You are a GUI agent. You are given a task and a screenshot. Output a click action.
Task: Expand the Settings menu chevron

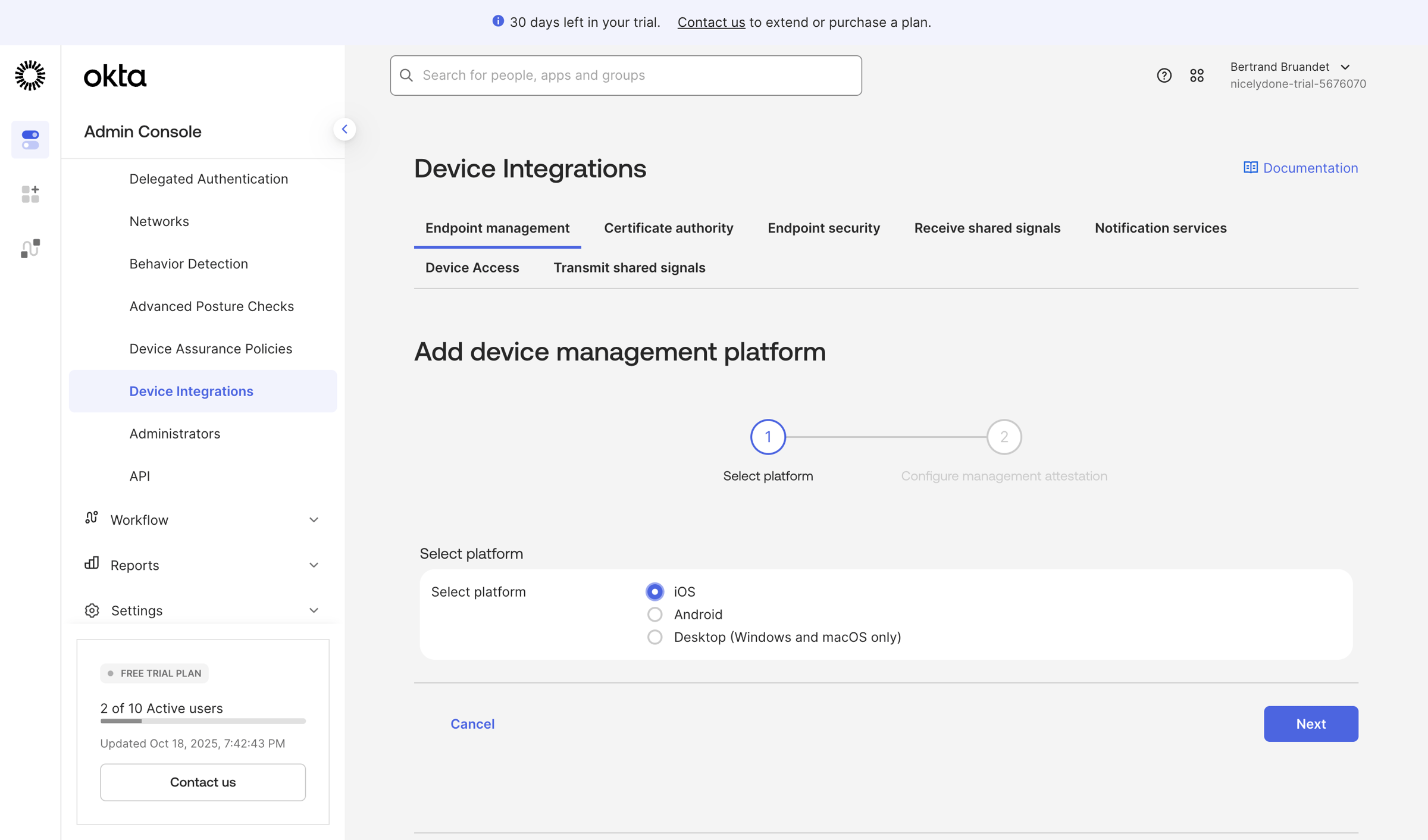coord(314,610)
